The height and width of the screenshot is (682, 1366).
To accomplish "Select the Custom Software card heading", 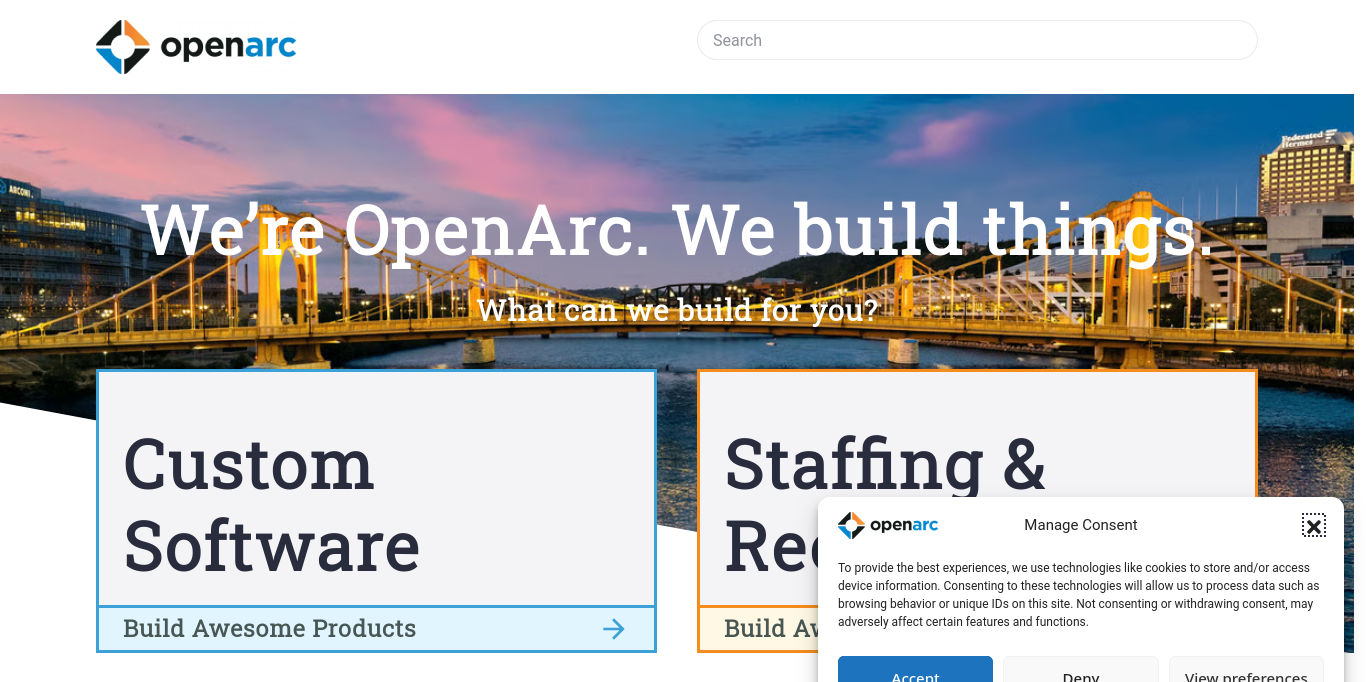I will 271,504.
